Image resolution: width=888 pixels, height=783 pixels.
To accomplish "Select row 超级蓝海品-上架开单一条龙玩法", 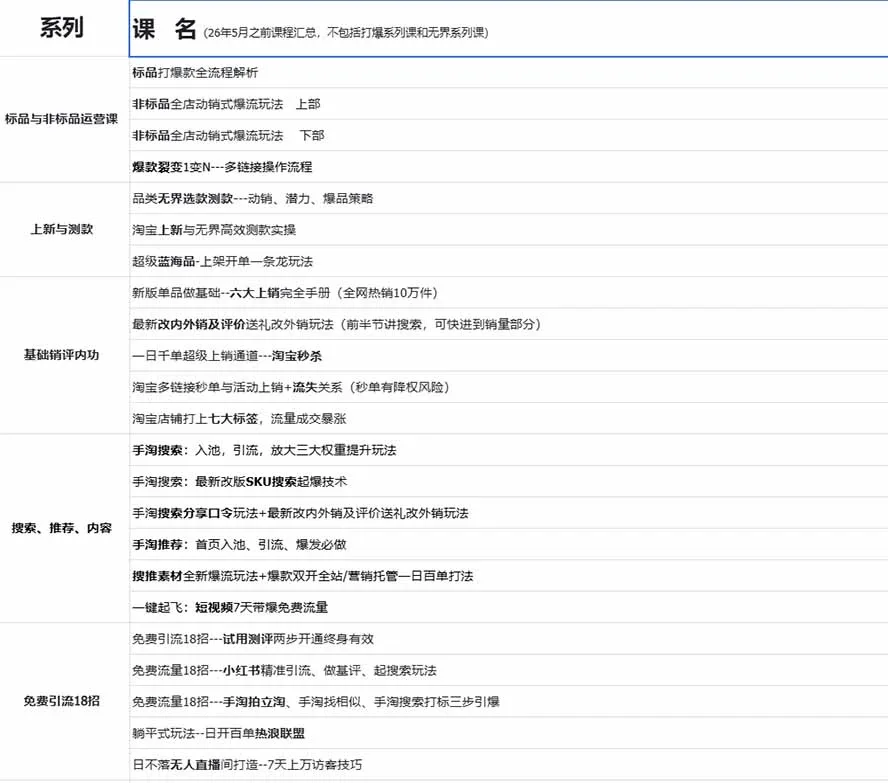I will [x=509, y=261].
